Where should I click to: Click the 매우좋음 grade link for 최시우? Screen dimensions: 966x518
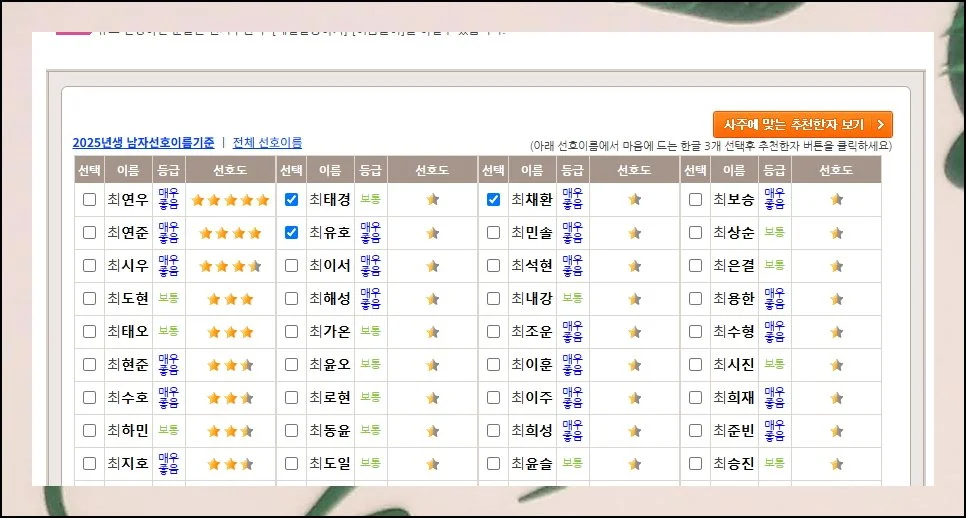[x=168, y=266]
